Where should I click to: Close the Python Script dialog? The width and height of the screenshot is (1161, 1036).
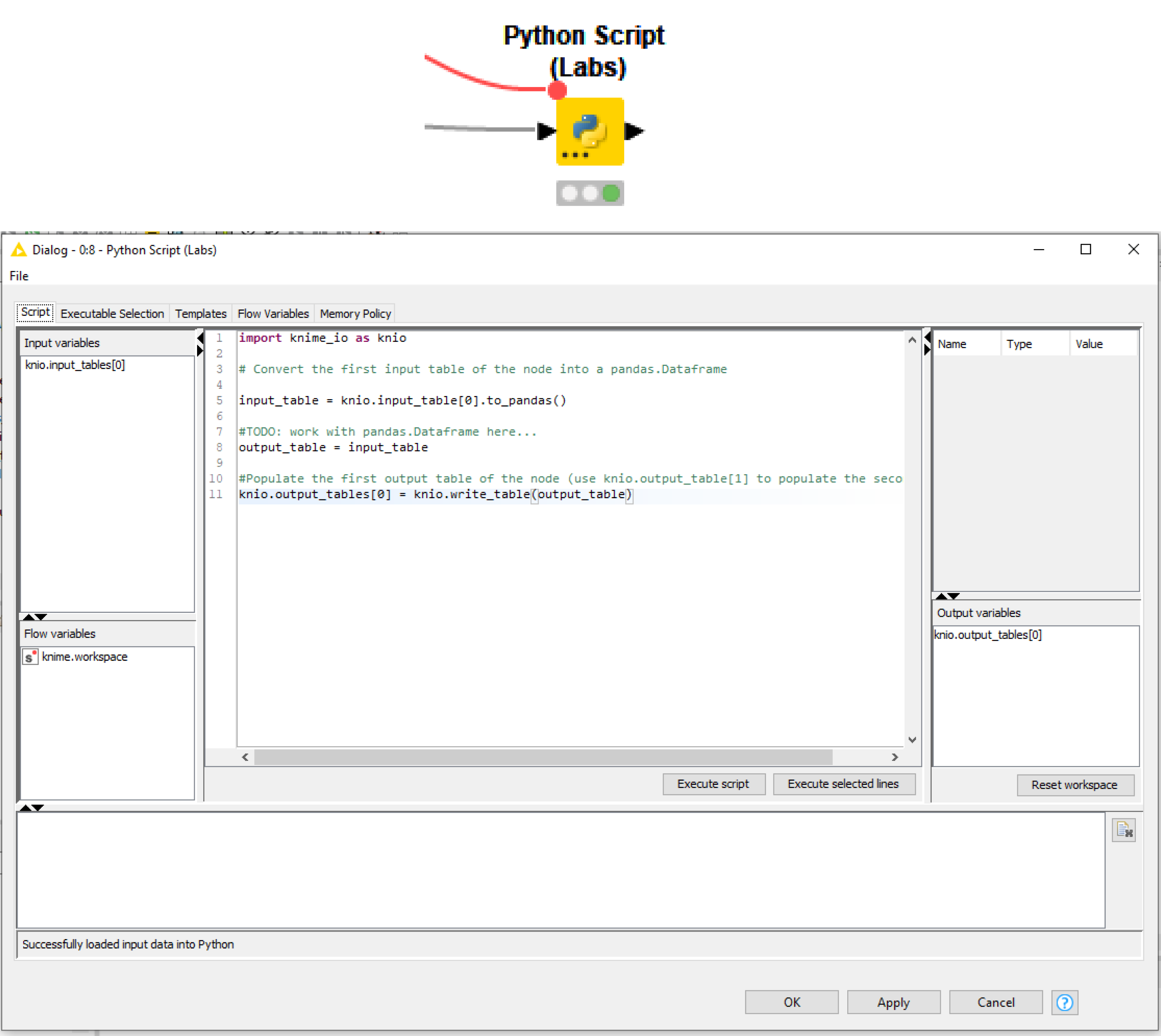pyautogui.click(x=1134, y=250)
